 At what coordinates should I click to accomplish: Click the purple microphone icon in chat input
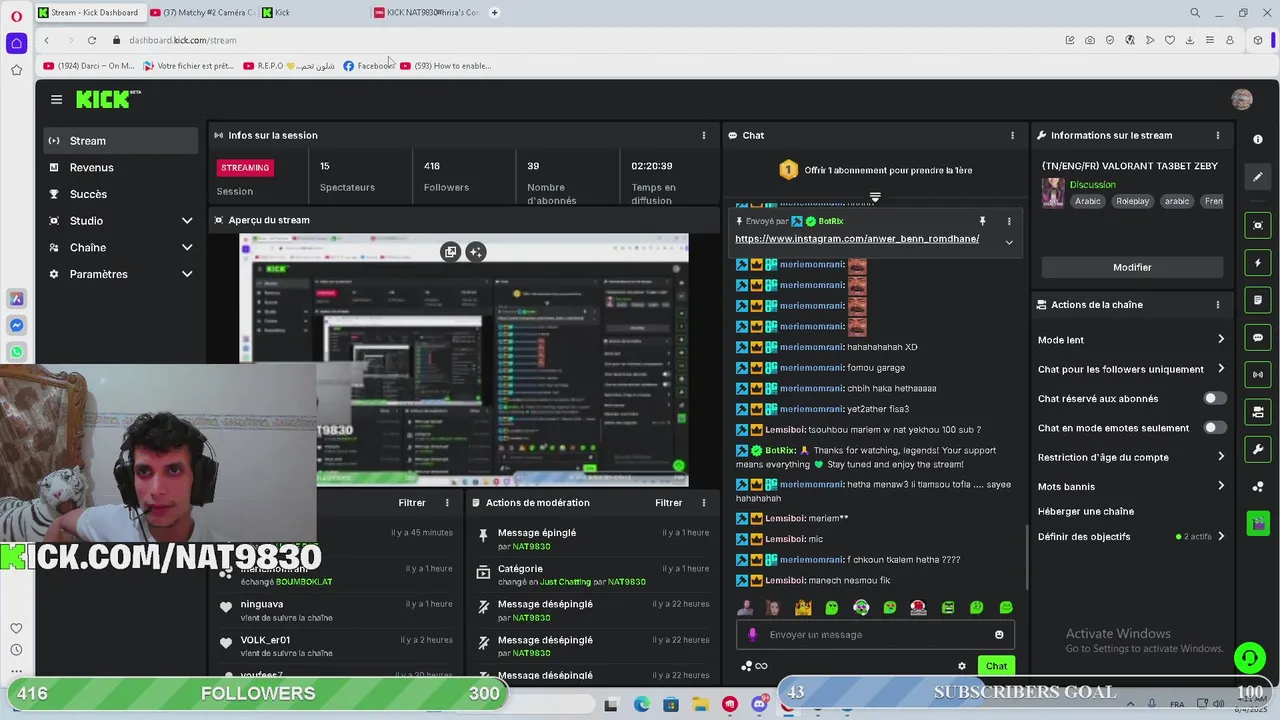752,634
